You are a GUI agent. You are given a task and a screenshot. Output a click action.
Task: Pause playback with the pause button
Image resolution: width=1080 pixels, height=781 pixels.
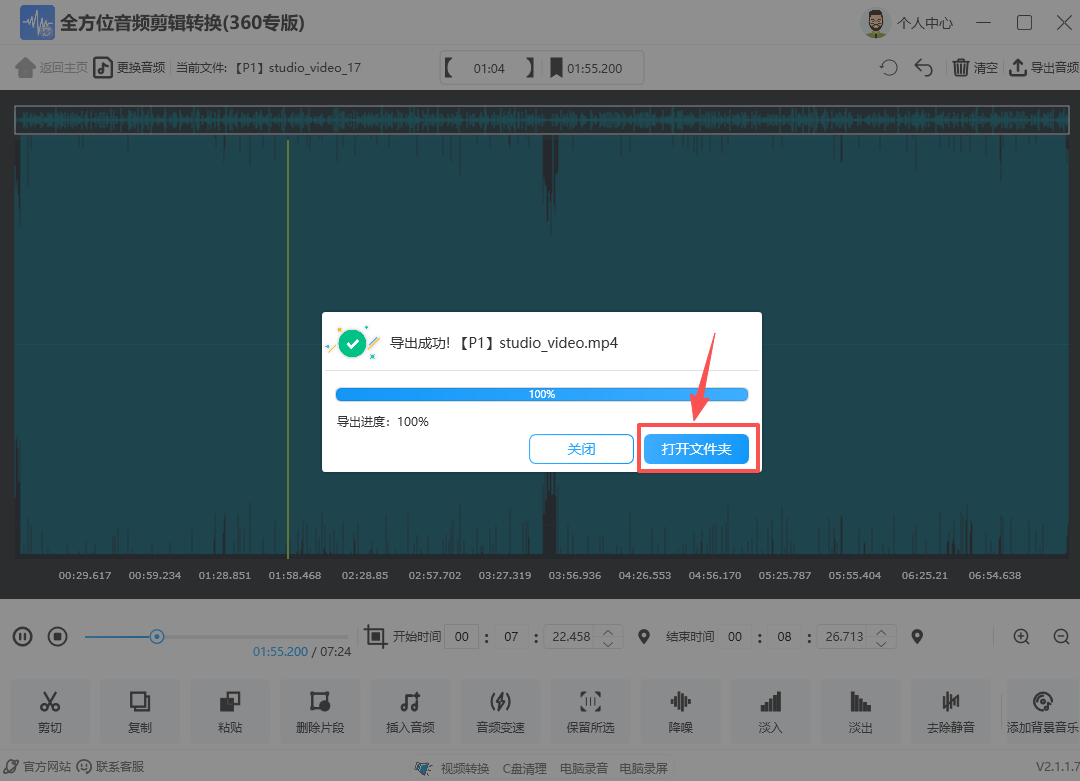point(23,636)
